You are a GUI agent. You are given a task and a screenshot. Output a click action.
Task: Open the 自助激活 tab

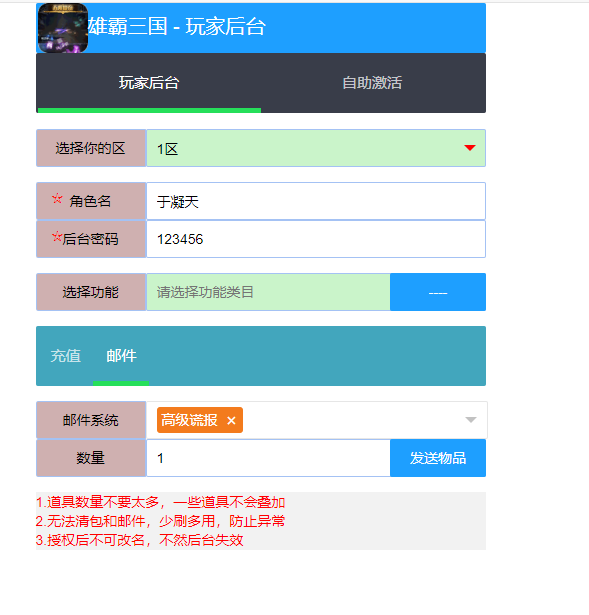point(373,83)
